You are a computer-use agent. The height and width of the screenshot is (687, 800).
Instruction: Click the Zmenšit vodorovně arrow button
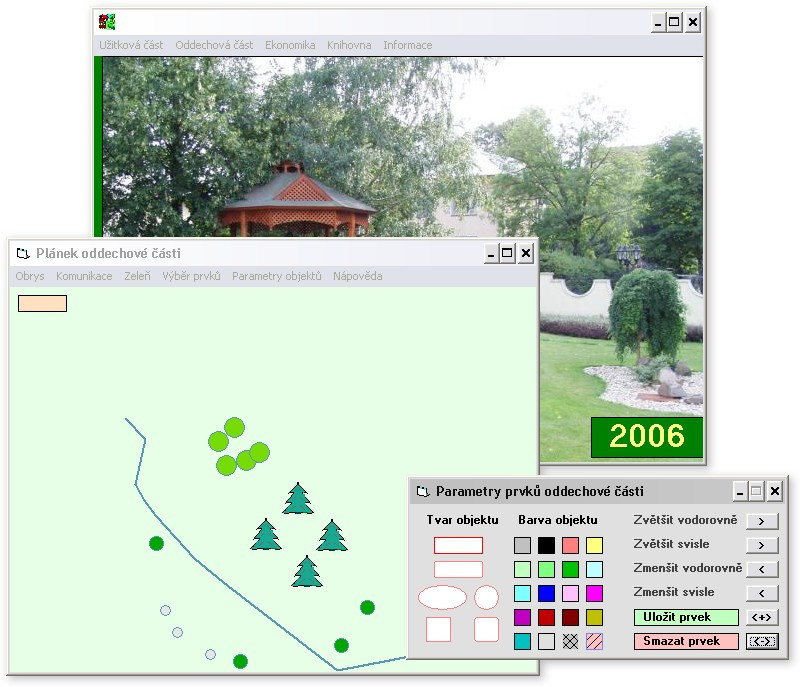pyautogui.click(x=762, y=569)
